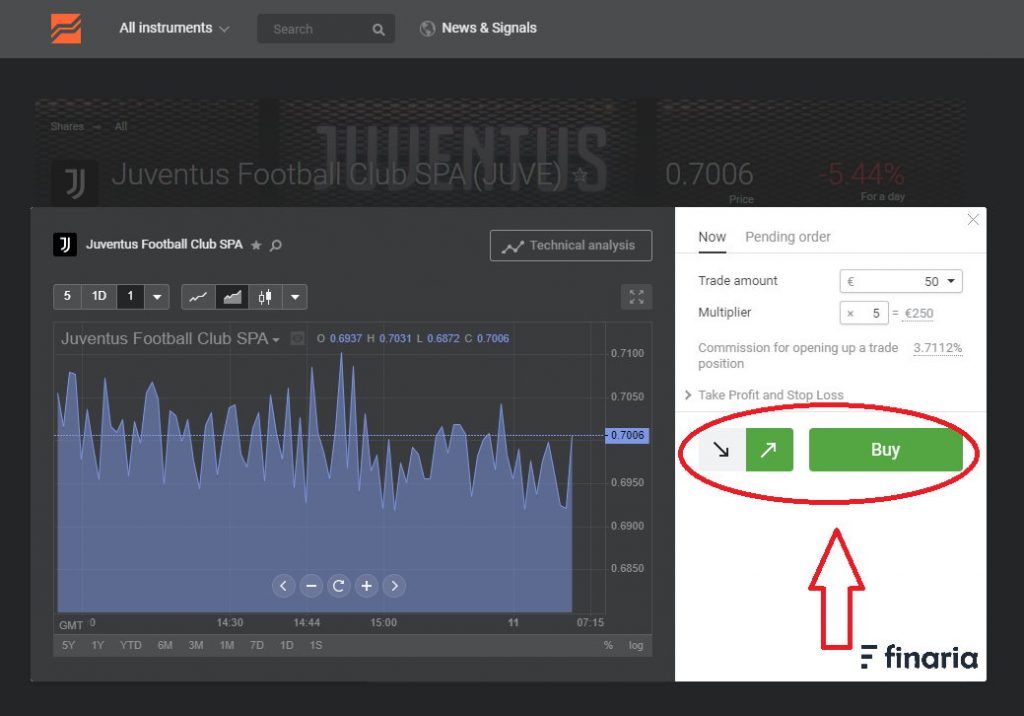Click the 0.7006 current price label on axis
Viewport: 1024px width, 716px height.
point(627,435)
